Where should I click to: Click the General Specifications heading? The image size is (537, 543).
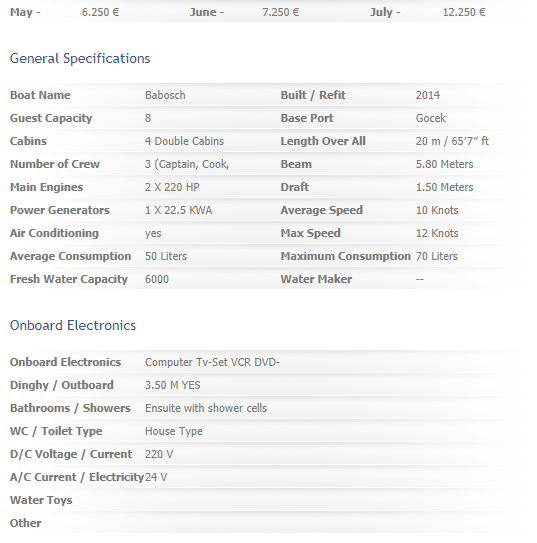pyautogui.click(x=80, y=59)
